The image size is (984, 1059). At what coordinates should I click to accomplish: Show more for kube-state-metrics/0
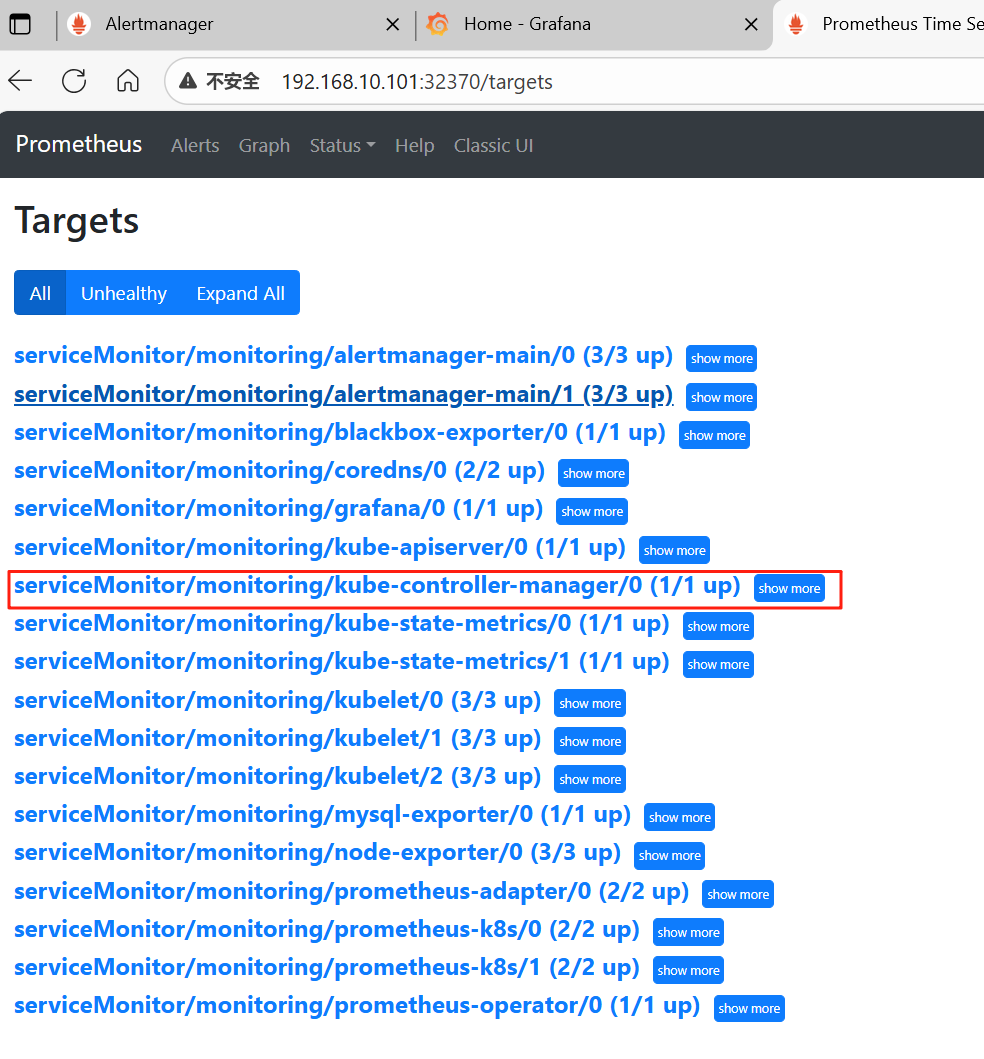(718, 626)
